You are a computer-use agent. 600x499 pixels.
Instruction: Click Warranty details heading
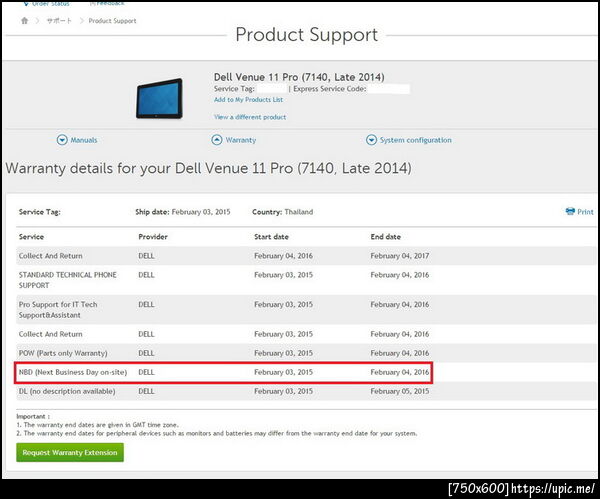click(x=209, y=168)
